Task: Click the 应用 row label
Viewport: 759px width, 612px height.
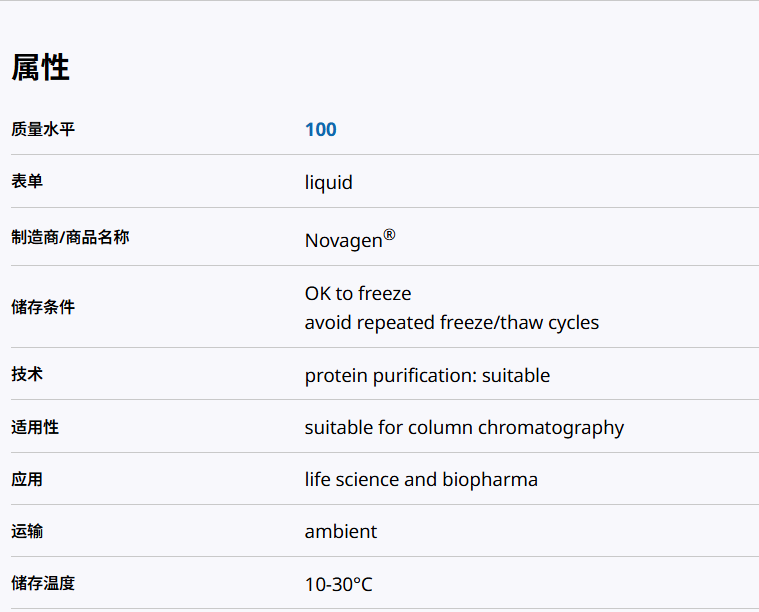Action: click(27, 479)
